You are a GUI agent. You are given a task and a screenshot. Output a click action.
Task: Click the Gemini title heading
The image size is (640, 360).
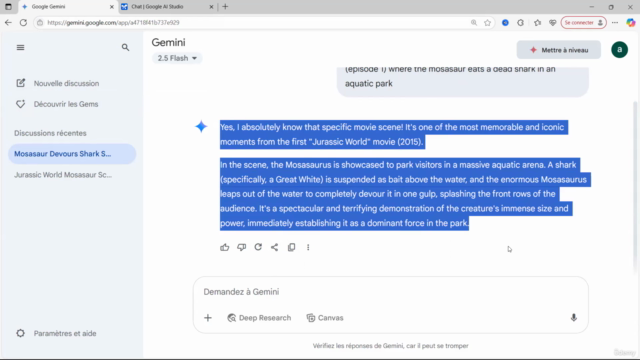click(168, 42)
